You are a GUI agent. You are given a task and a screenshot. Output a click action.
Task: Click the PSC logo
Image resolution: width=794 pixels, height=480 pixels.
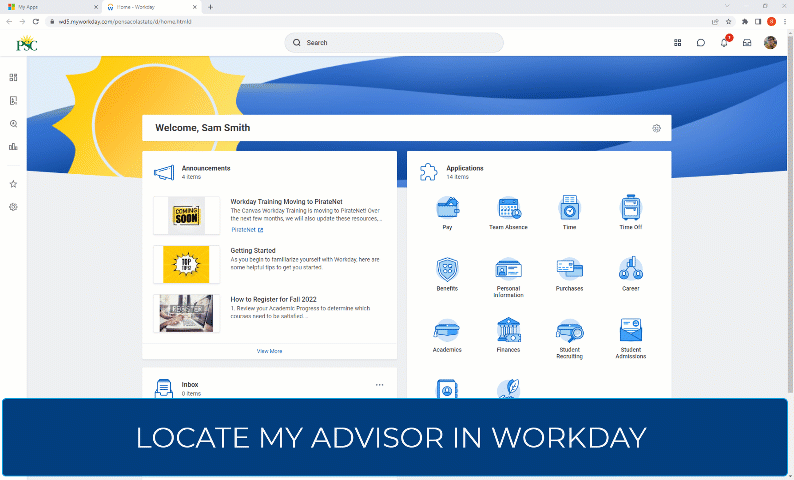tap(27, 44)
